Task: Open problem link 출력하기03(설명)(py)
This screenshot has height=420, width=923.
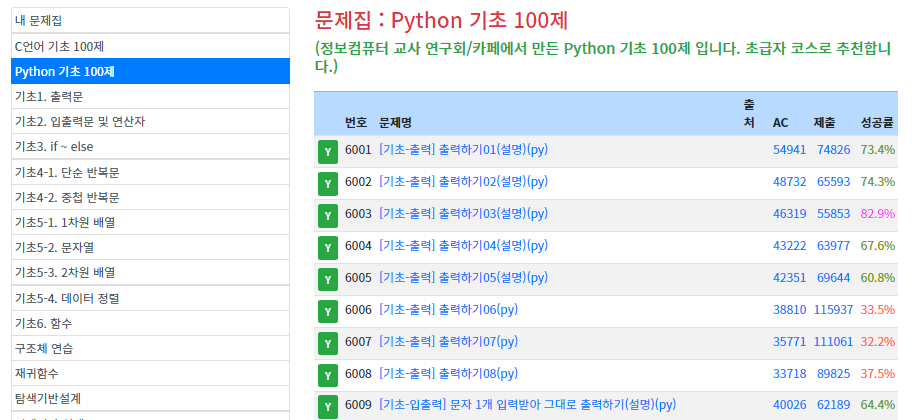Action: [x=463, y=213]
